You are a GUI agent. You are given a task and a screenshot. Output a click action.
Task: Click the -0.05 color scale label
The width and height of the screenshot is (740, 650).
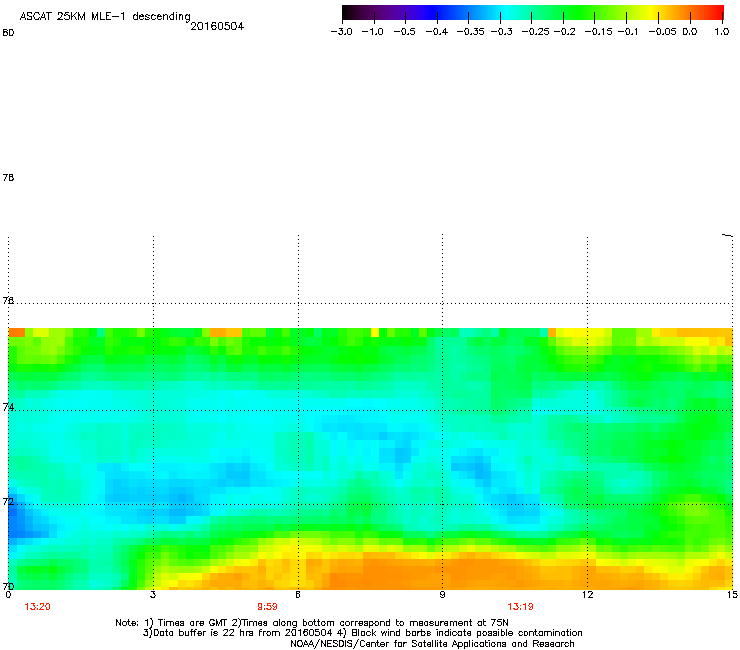click(x=663, y=32)
